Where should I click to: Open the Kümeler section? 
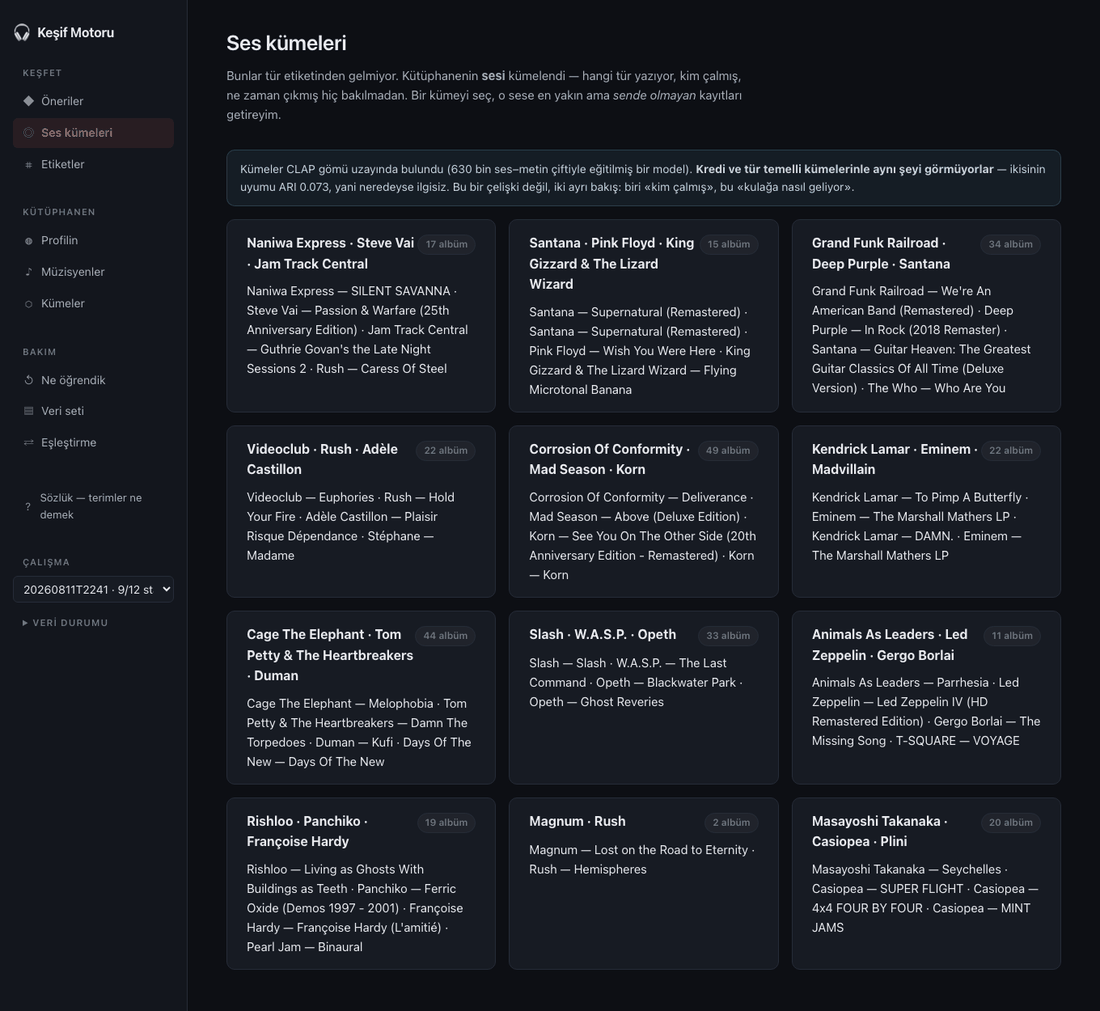click(x=93, y=304)
